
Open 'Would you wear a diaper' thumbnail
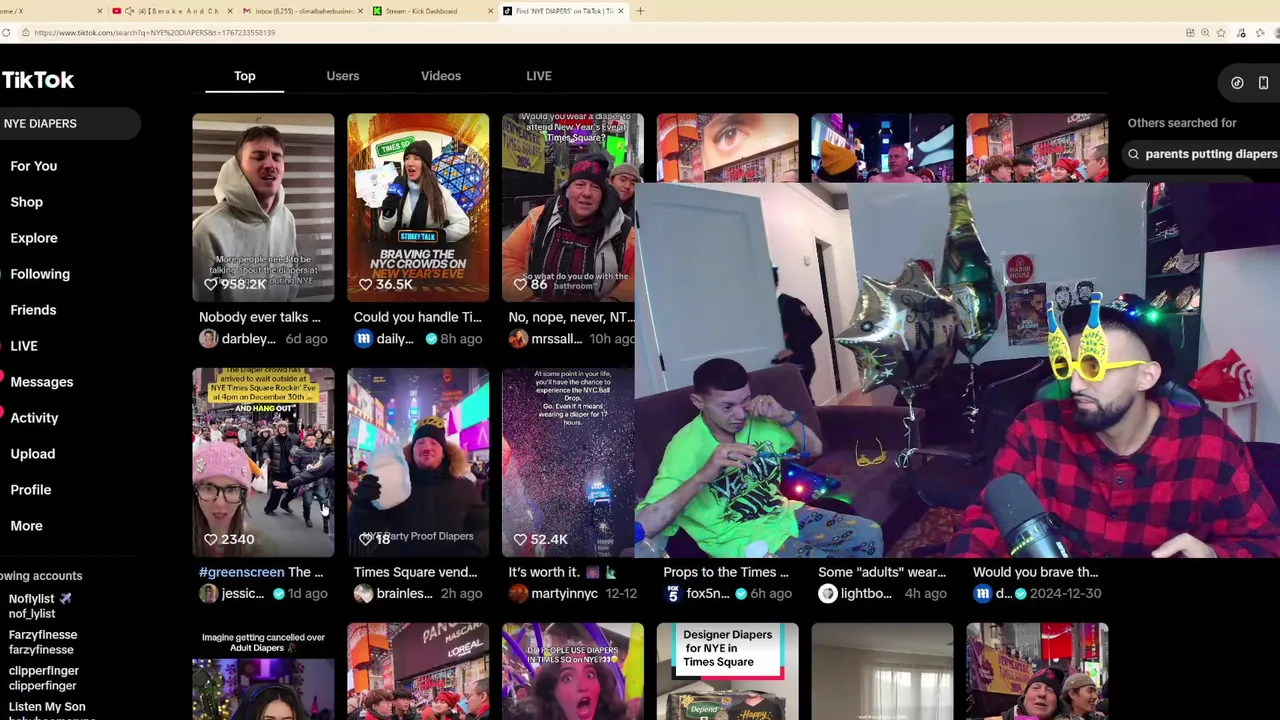click(x=568, y=207)
